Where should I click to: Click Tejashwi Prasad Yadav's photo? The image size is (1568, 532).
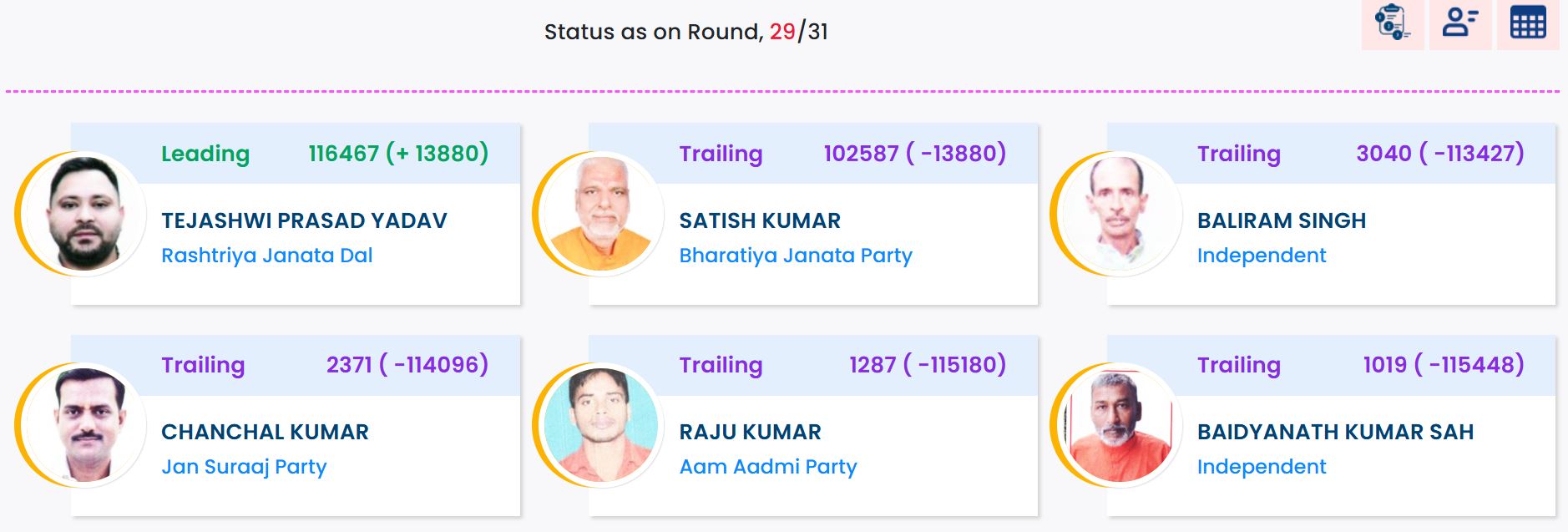pyautogui.click(x=84, y=214)
